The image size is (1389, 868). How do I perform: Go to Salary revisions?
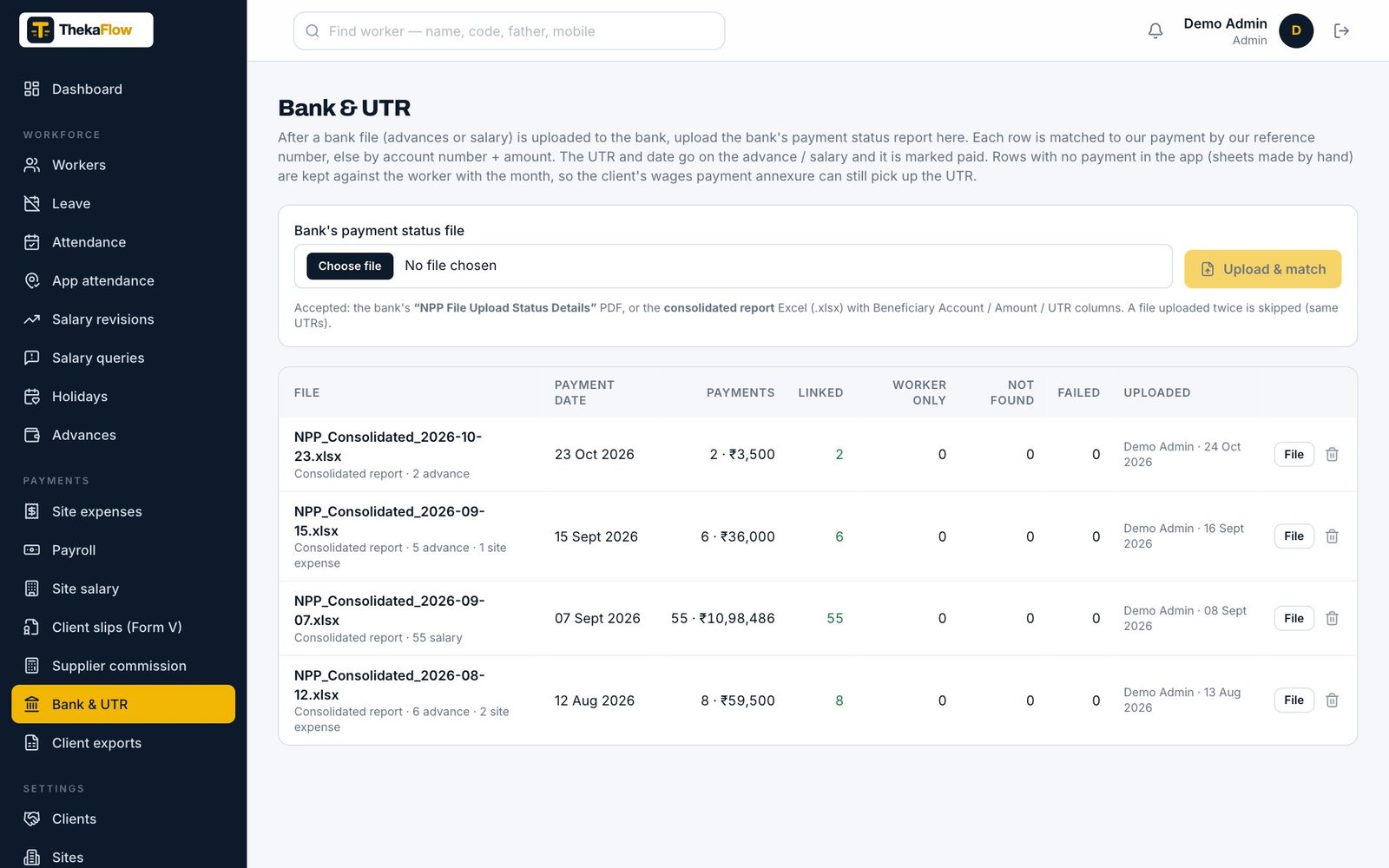(123, 319)
